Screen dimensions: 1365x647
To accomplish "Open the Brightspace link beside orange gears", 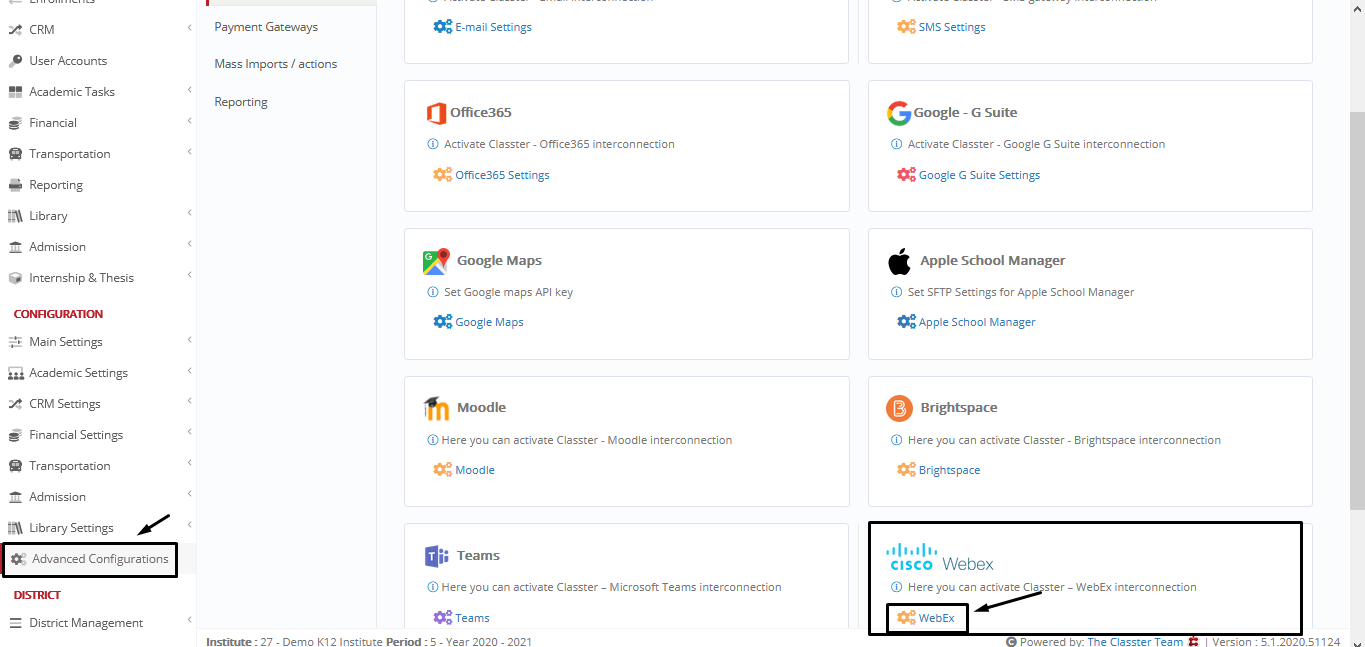I will pos(949,470).
